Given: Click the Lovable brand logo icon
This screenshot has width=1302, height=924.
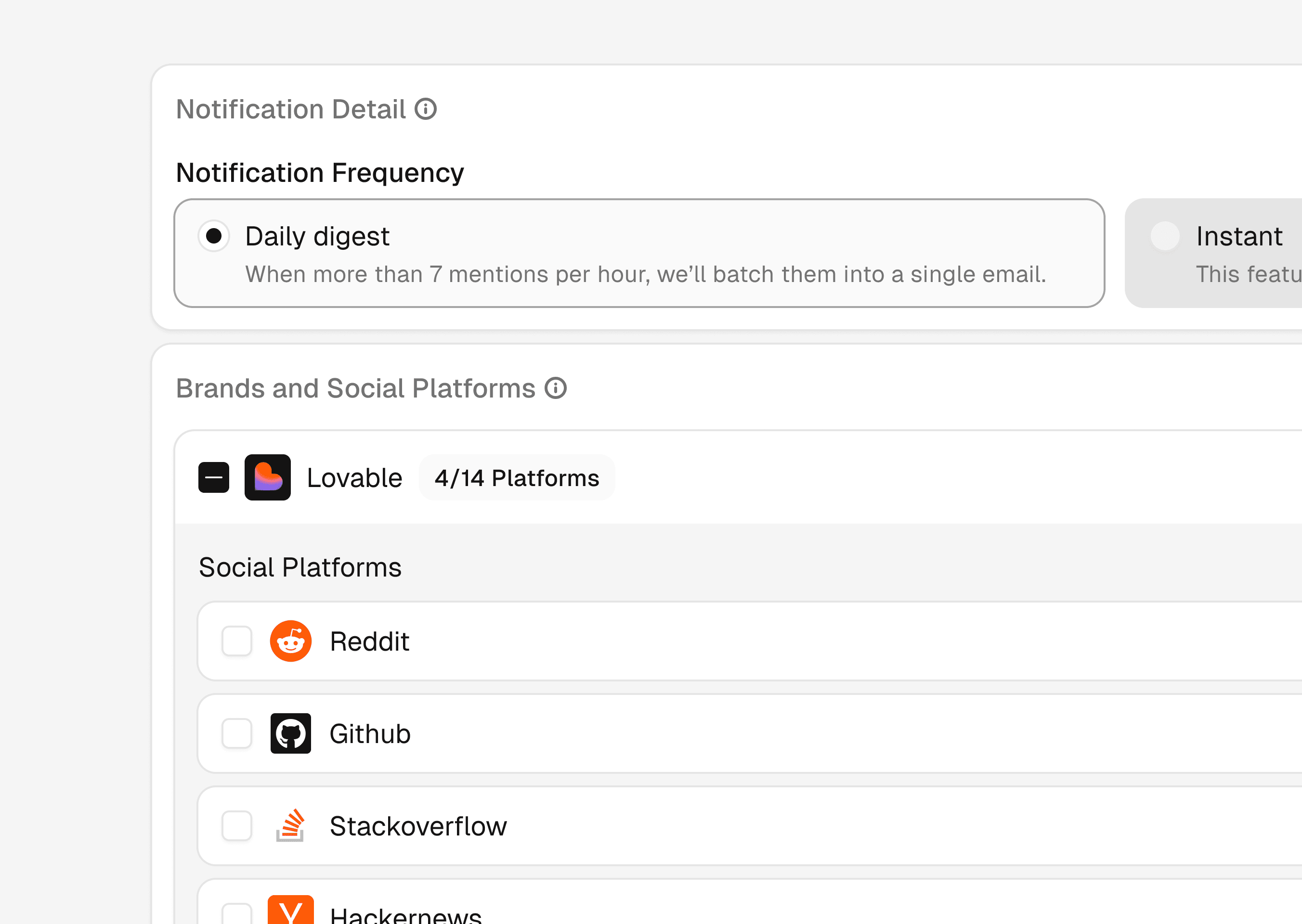Looking at the screenshot, I should [x=268, y=477].
